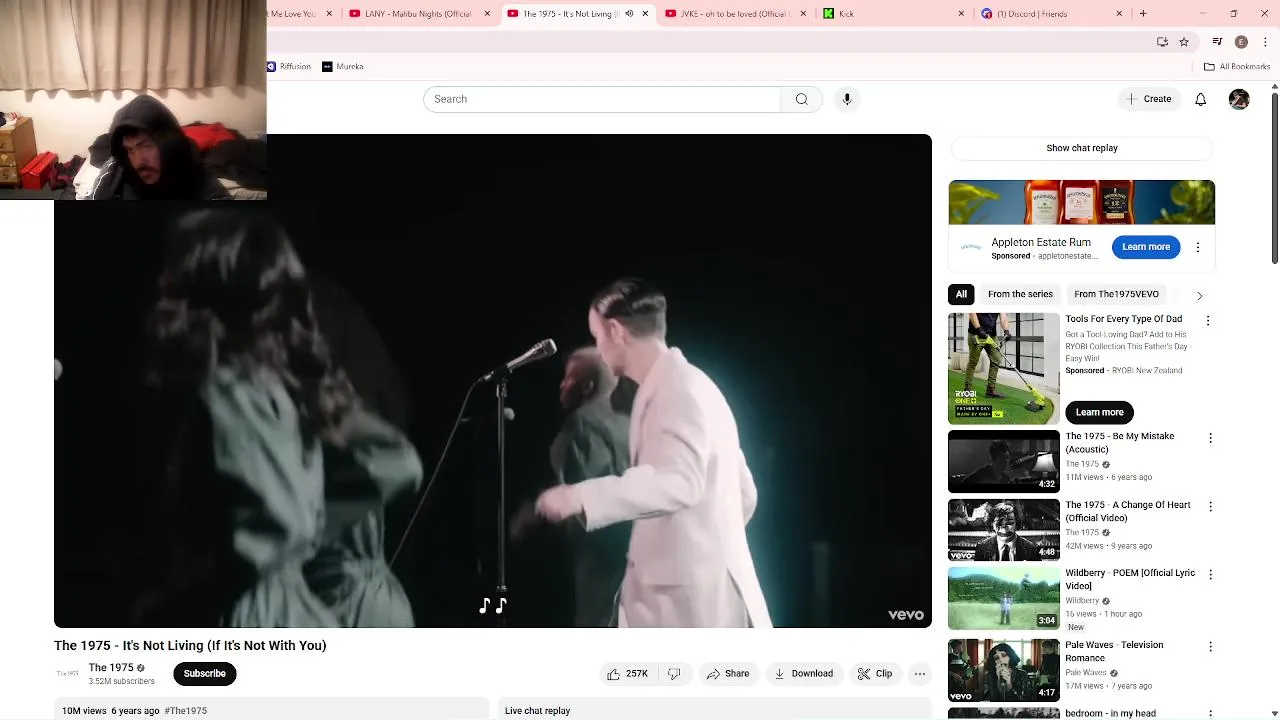Open options for Pale Waves Television Romance
The image size is (1280, 720).
1210,647
